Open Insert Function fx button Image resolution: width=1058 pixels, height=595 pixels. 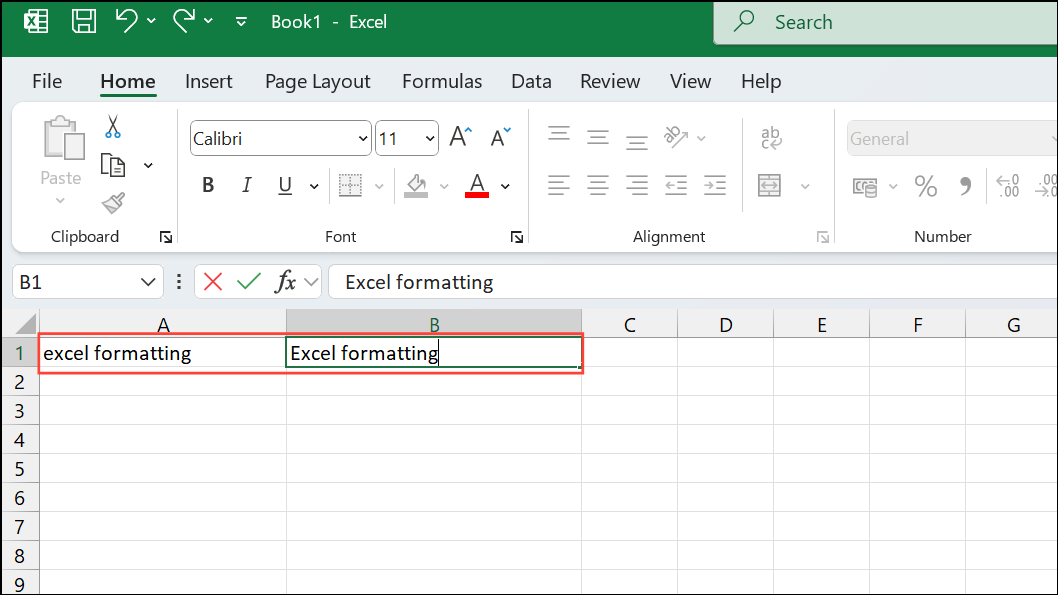[286, 282]
